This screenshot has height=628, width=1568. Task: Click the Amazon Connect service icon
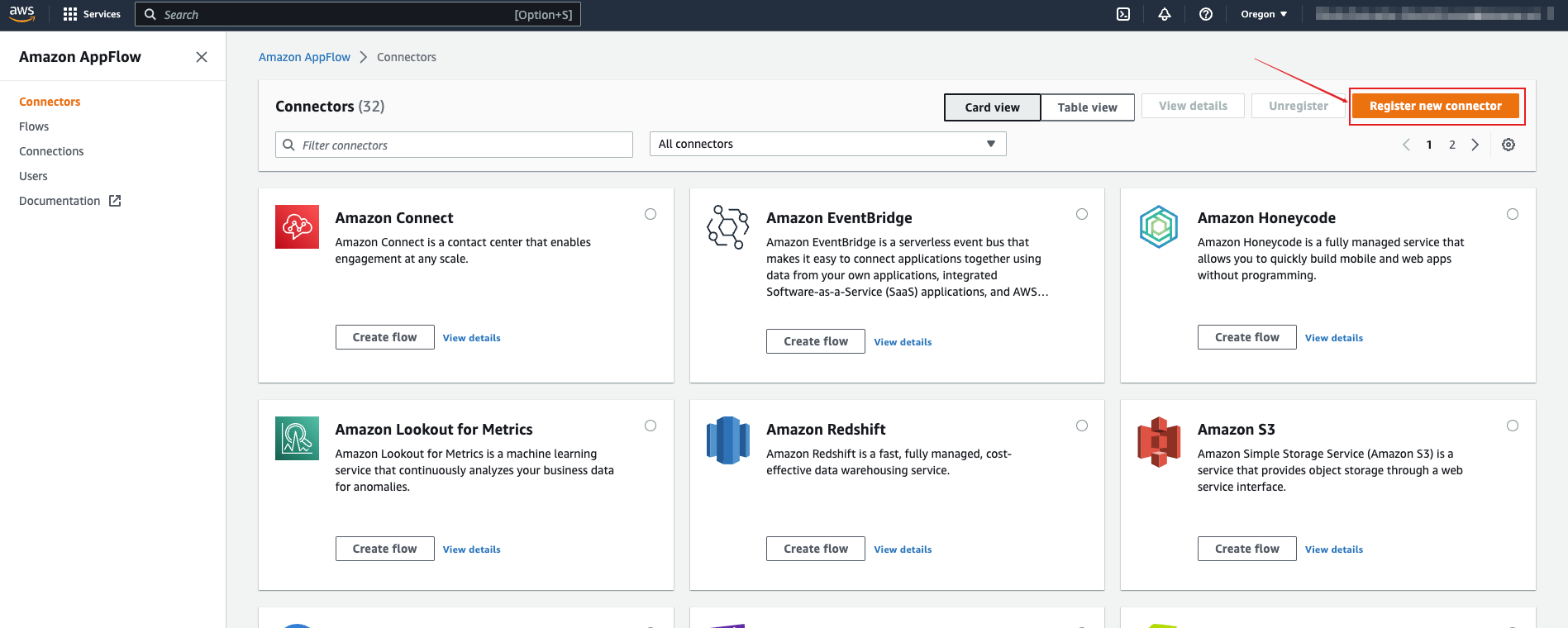[x=297, y=226]
